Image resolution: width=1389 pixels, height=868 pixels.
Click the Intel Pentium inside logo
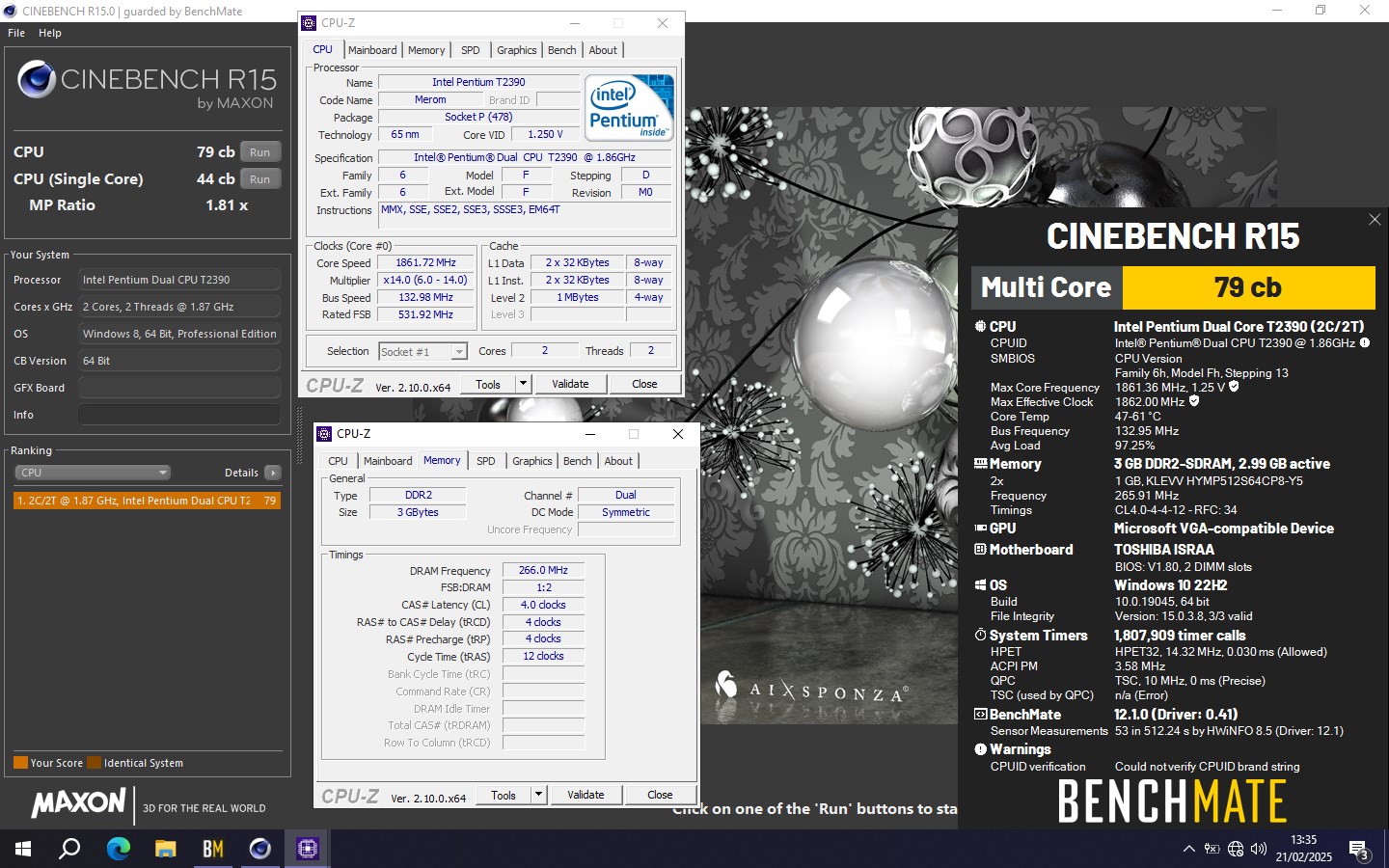coord(629,108)
